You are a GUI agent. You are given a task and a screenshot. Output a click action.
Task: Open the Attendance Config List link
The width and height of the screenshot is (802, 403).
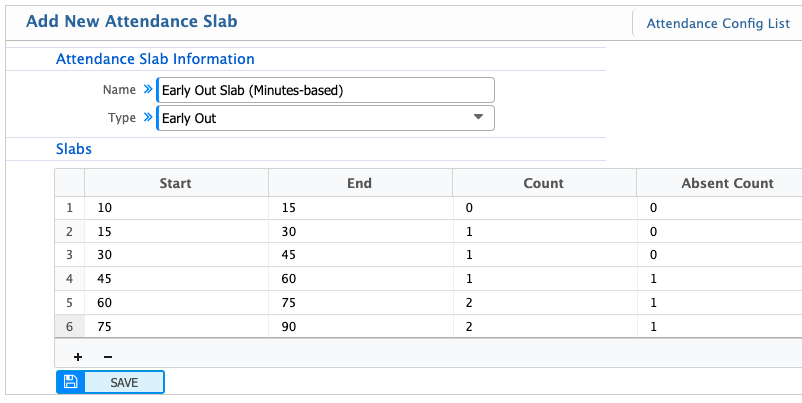click(x=718, y=23)
